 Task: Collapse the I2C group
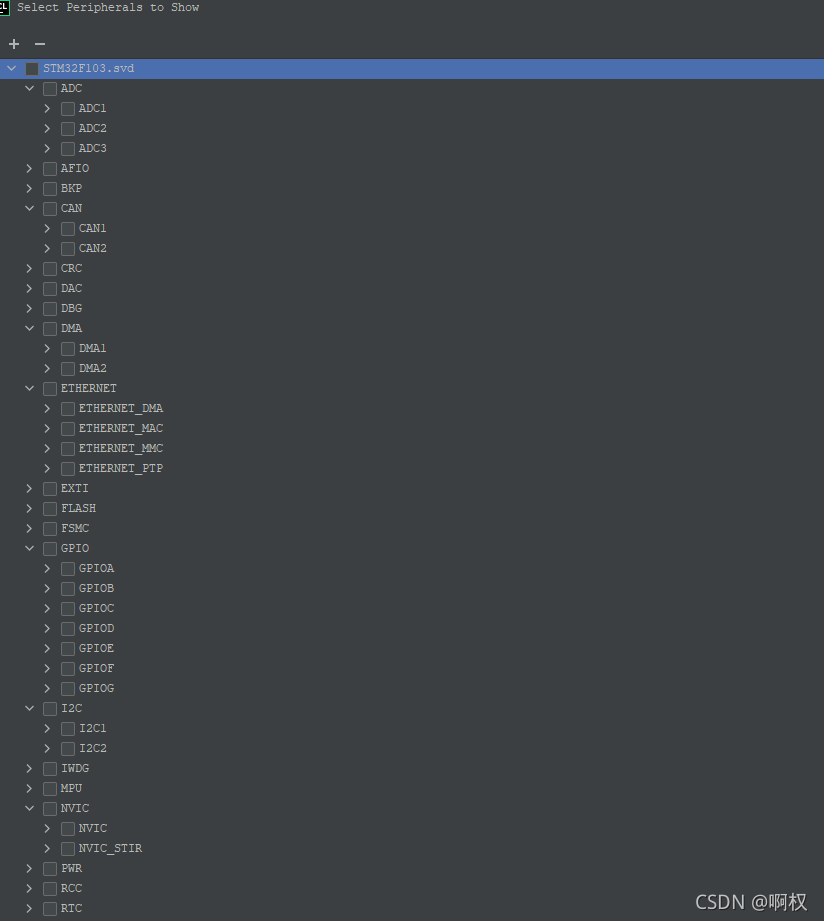(x=29, y=708)
